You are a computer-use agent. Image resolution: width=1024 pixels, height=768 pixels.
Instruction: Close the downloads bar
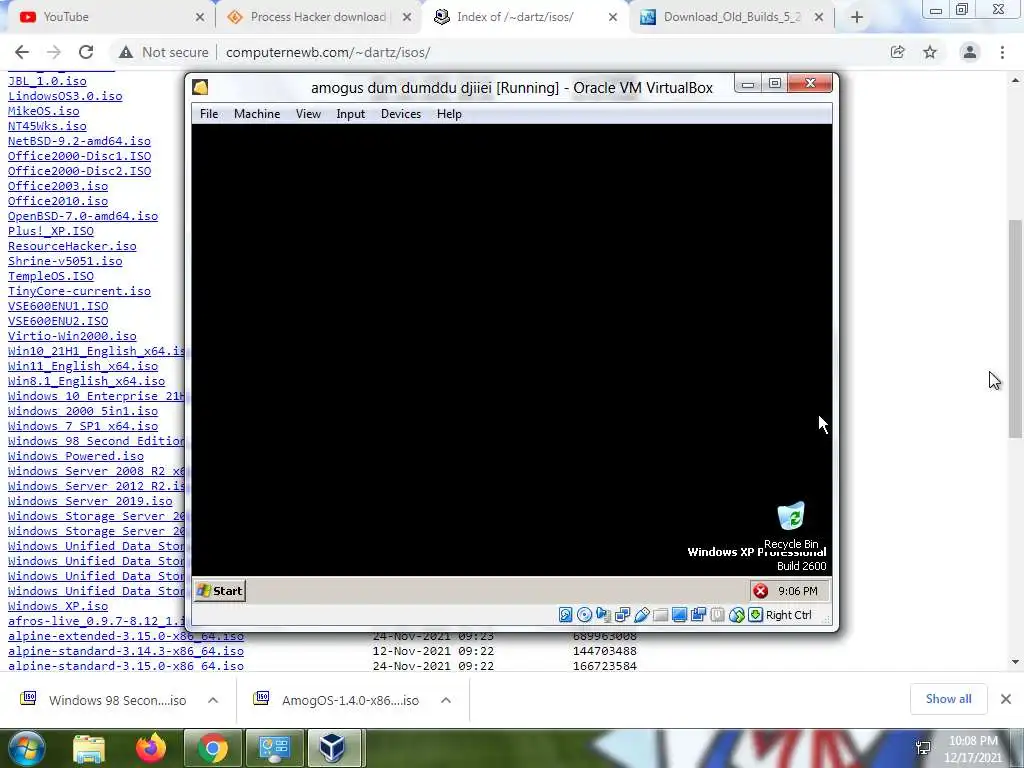tap(1006, 699)
